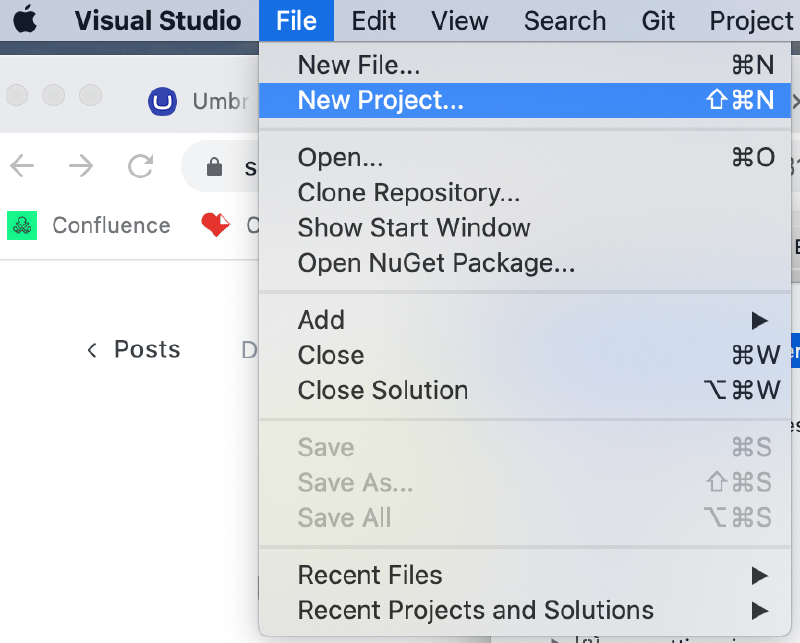This screenshot has width=800, height=643.
Task: Click the browser forward arrow
Action: 81,166
